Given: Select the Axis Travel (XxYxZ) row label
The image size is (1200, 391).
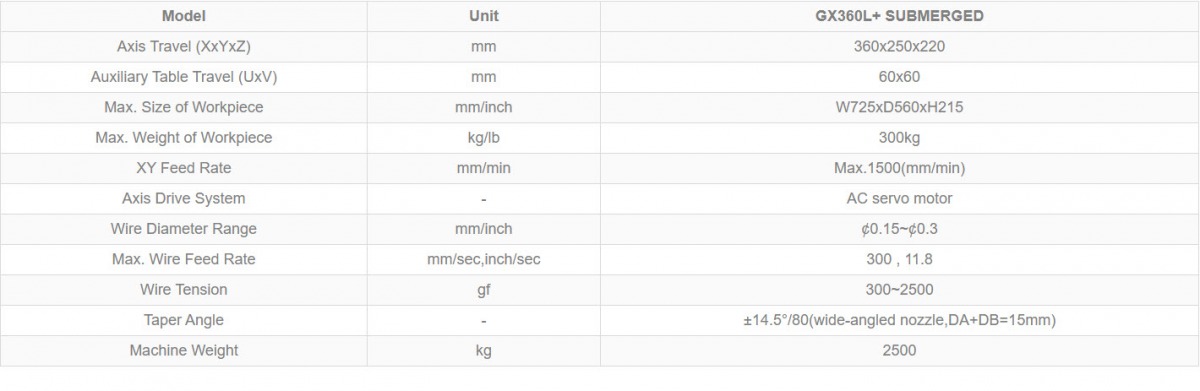Looking at the screenshot, I should coord(183,47).
